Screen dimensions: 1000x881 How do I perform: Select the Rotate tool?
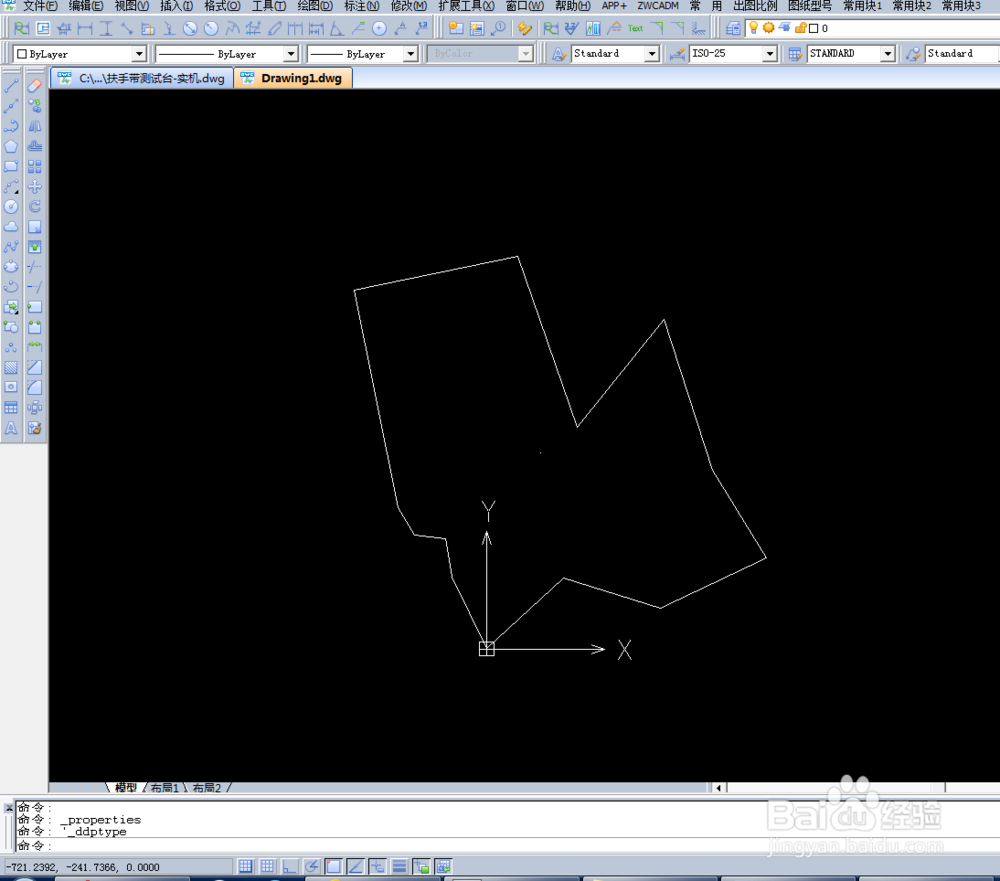[x=34, y=206]
